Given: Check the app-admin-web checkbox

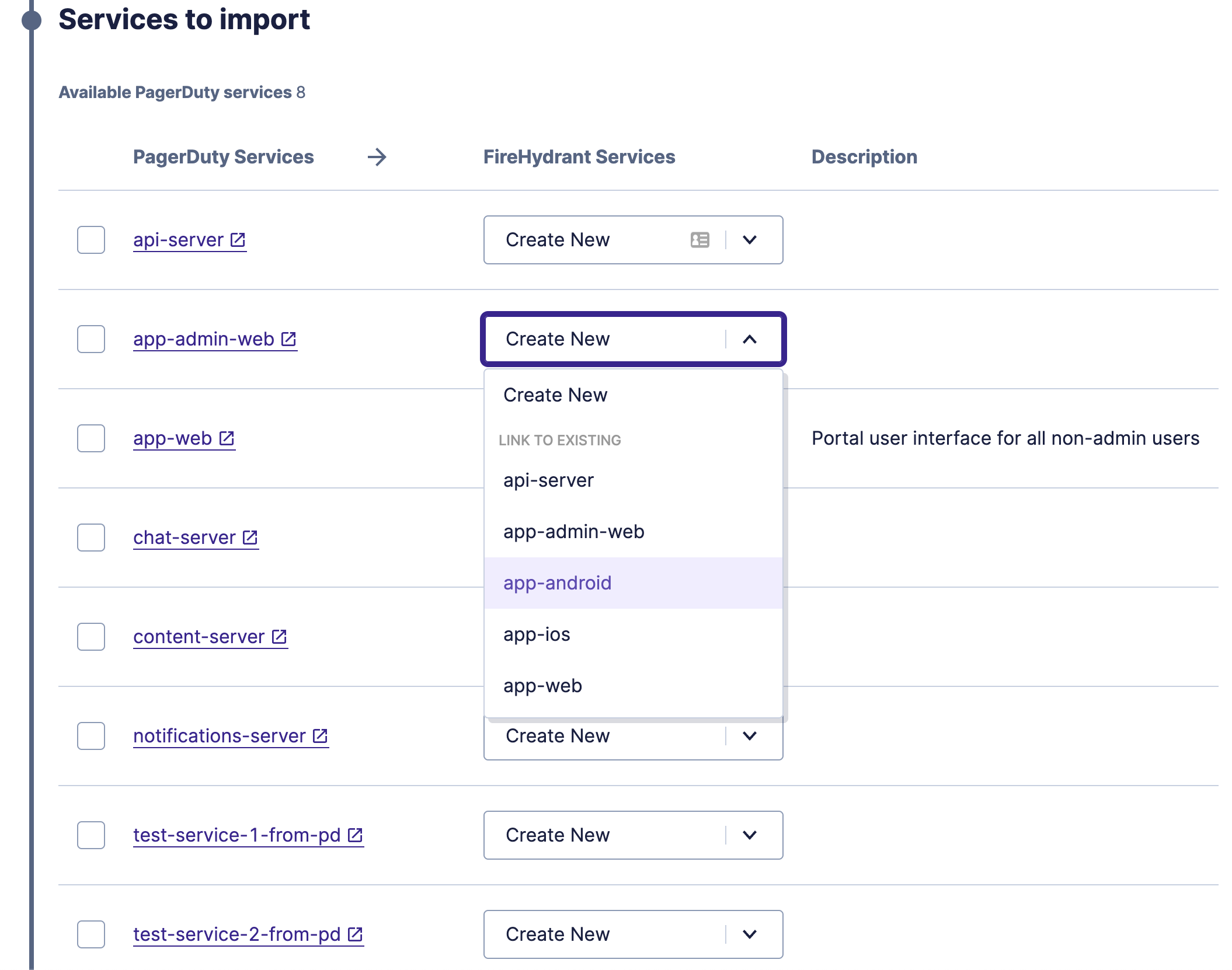Looking at the screenshot, I should pyautogui.click(x=91, y=339).
